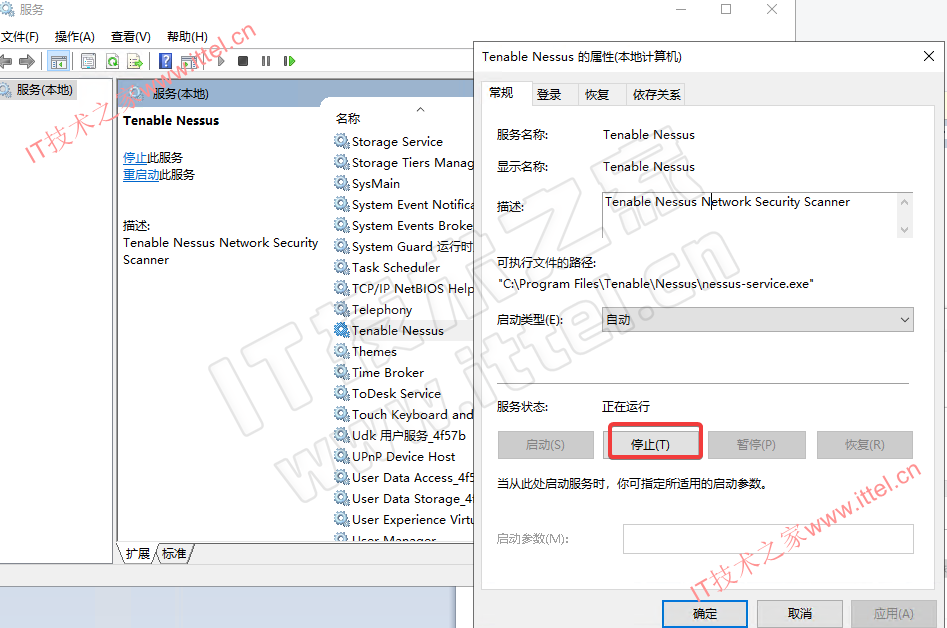Image resolution: width=947 pixels, height=628 pixels.
Task: Select the 扩展 view tab at bottom
Action: coord(138,553)
